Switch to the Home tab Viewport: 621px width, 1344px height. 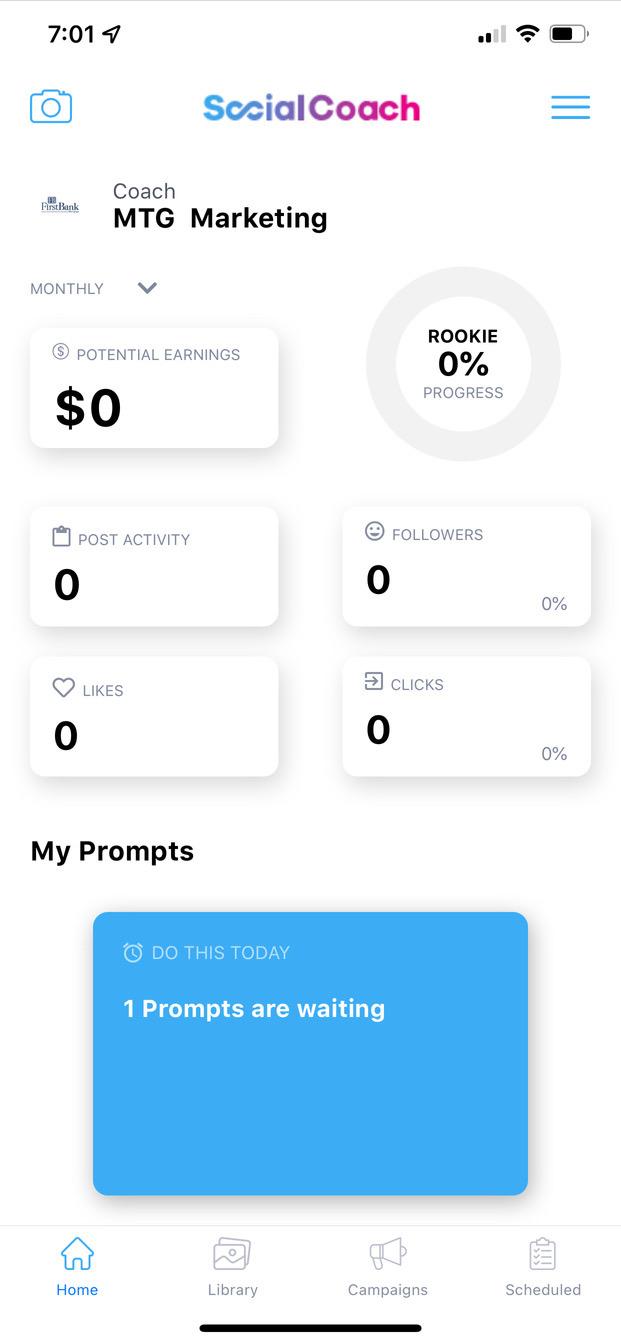pos(77,1267)
